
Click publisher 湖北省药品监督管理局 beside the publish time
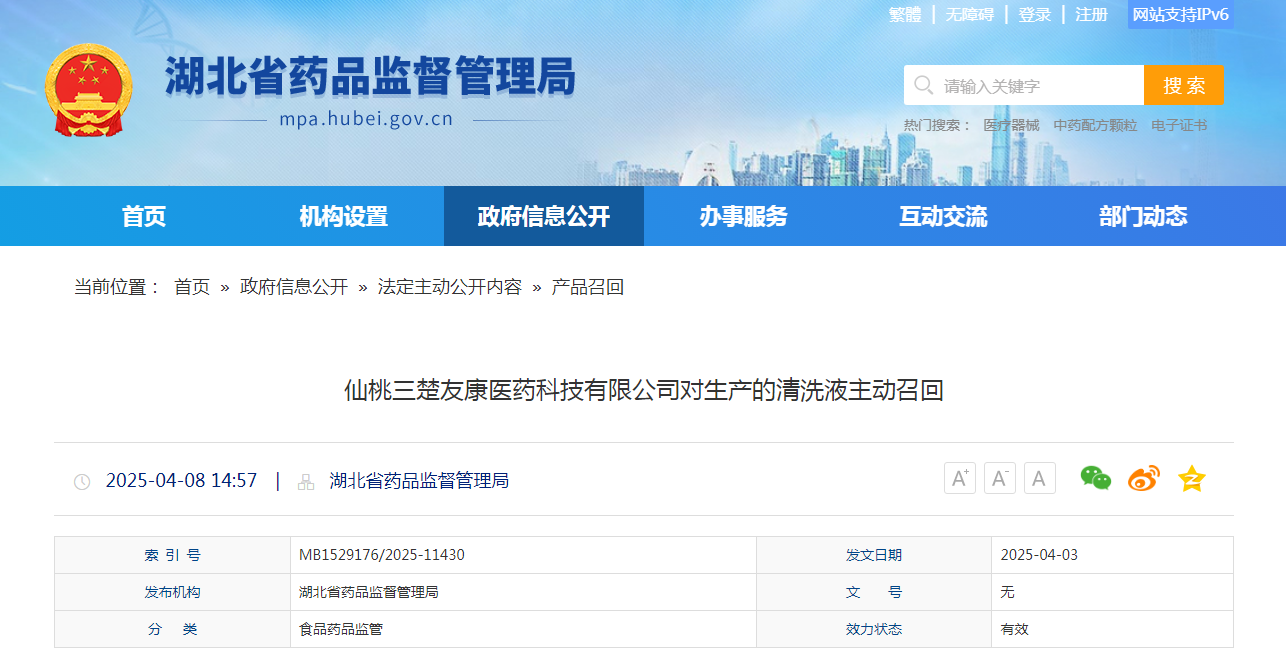click(x=419, y=481)
